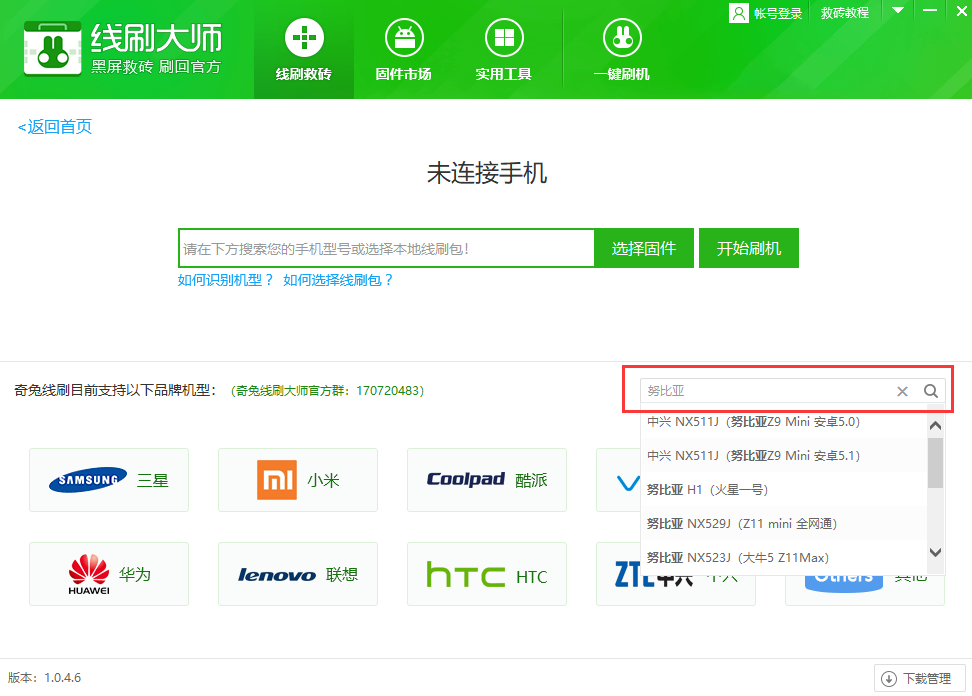
Task: Open the title bar dropdown menu arrow
Action: (x=898, y=11)
